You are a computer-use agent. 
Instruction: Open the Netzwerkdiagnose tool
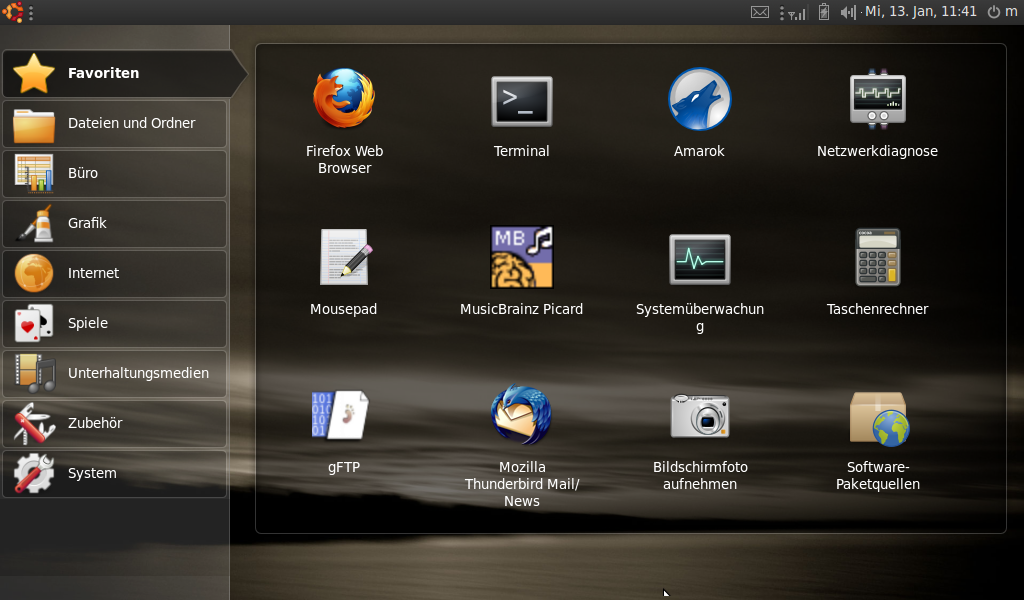877,114
